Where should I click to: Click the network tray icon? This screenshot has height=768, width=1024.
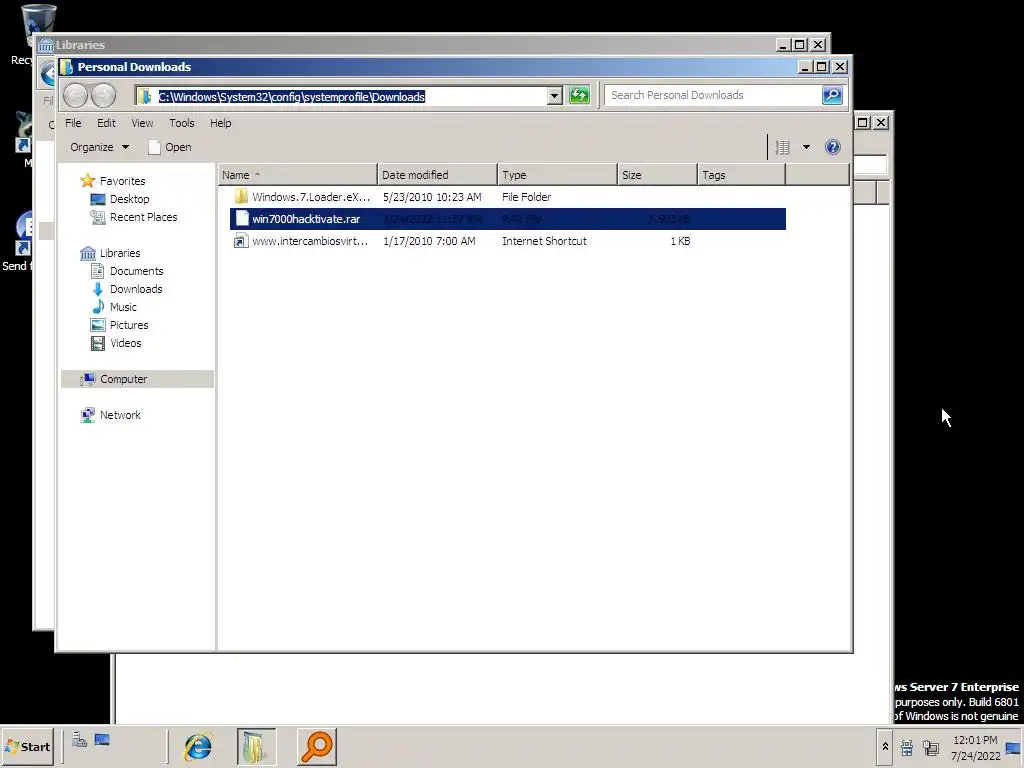click(x=931, y=748)
